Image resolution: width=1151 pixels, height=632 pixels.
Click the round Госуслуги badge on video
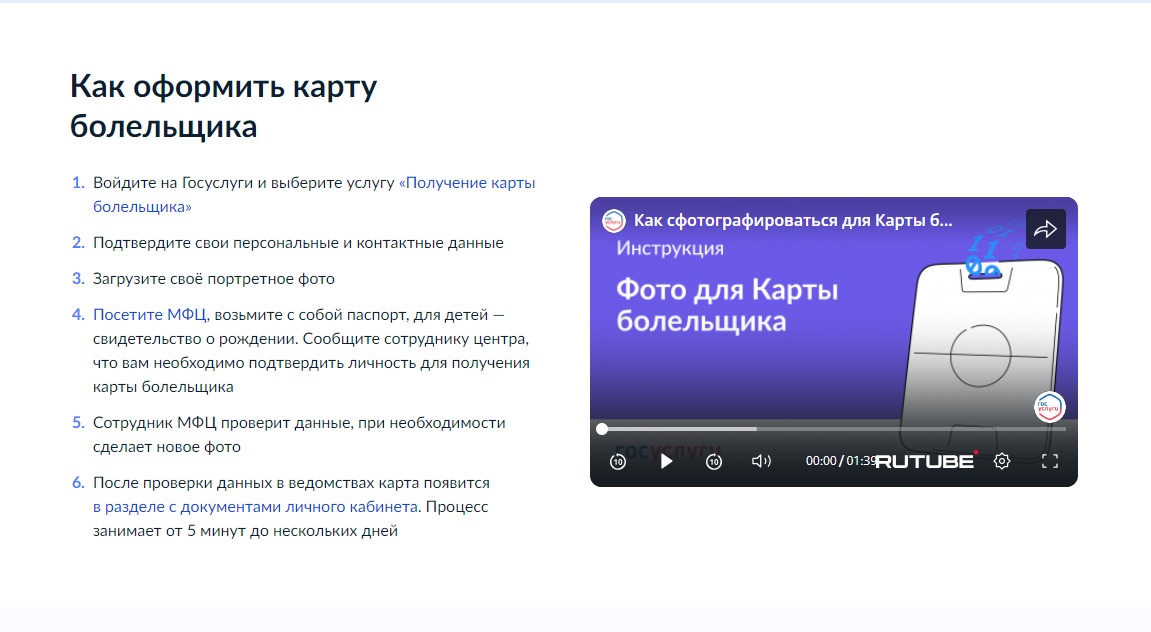click(x=1049, y=407)
